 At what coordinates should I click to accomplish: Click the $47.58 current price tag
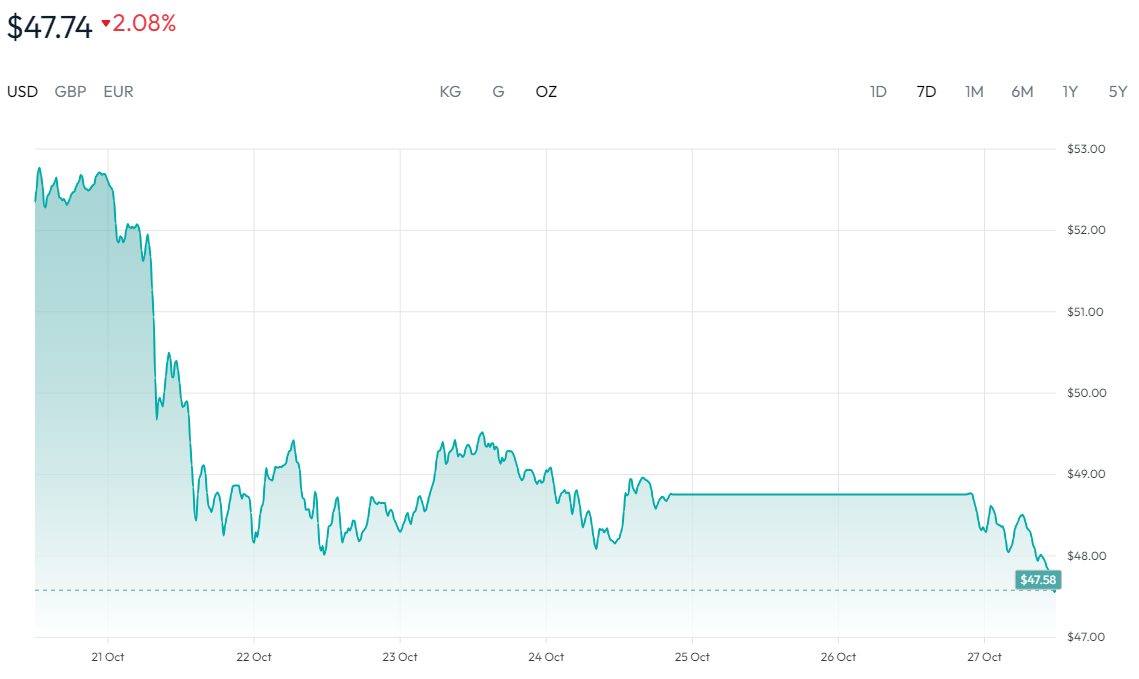1037,580
